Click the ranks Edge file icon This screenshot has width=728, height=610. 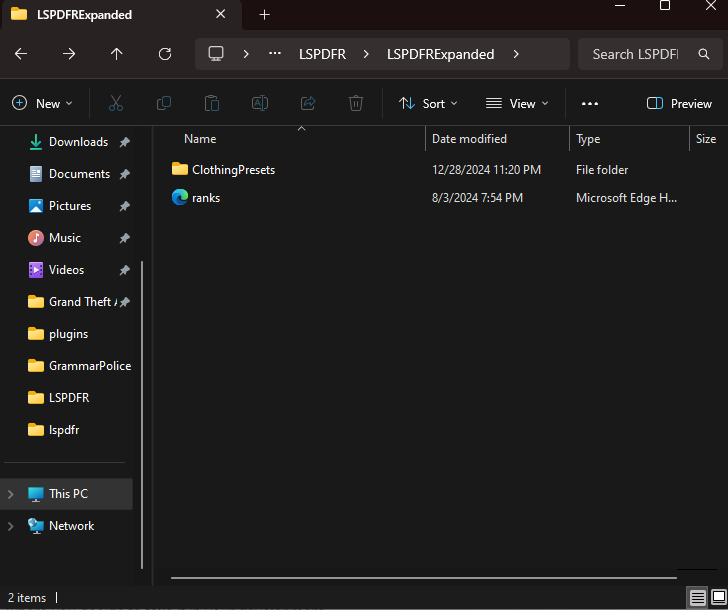pyautogui.click(x=180, y=197)
